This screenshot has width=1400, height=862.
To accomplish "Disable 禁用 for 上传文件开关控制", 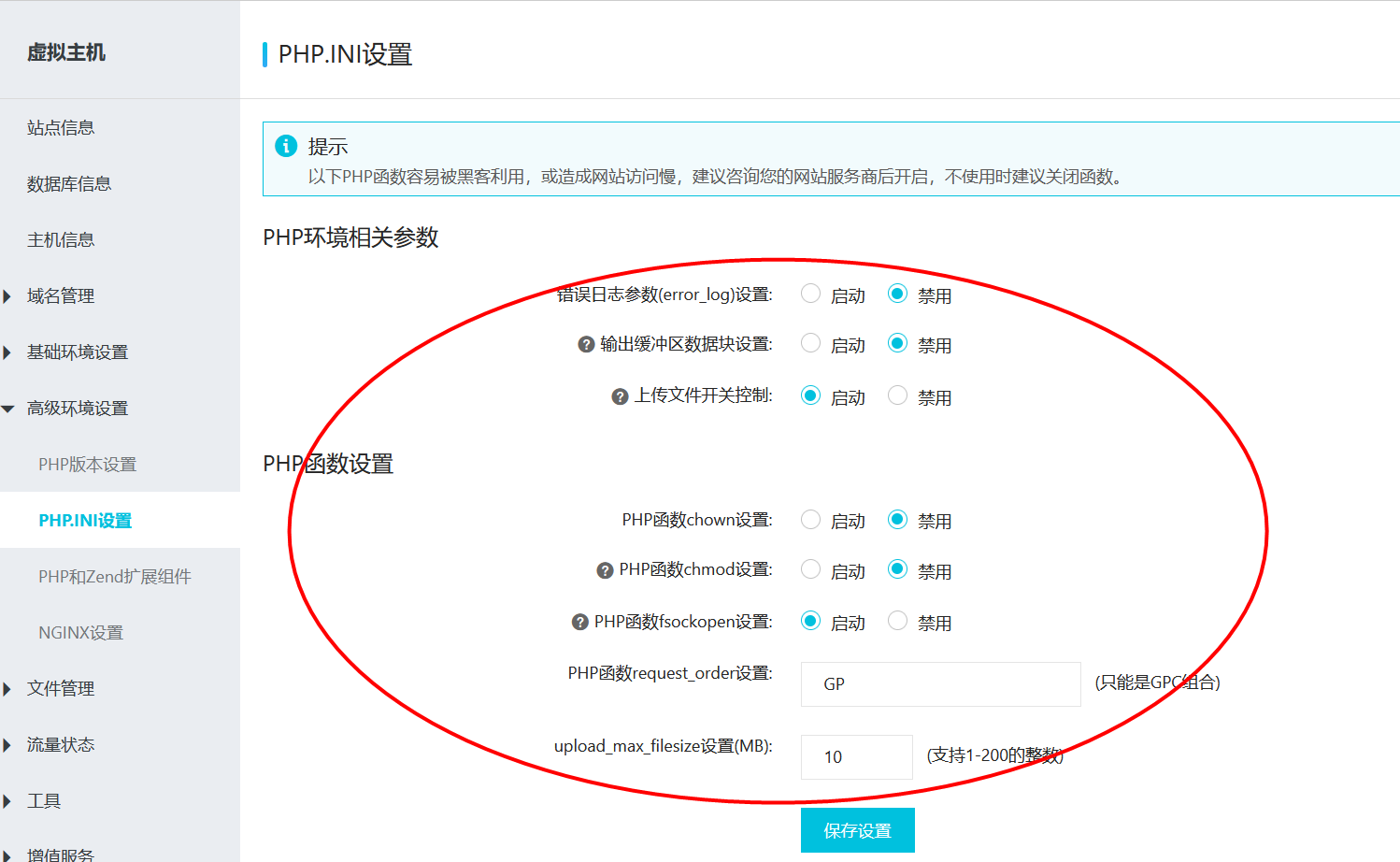I will click(x=897, y=395).
